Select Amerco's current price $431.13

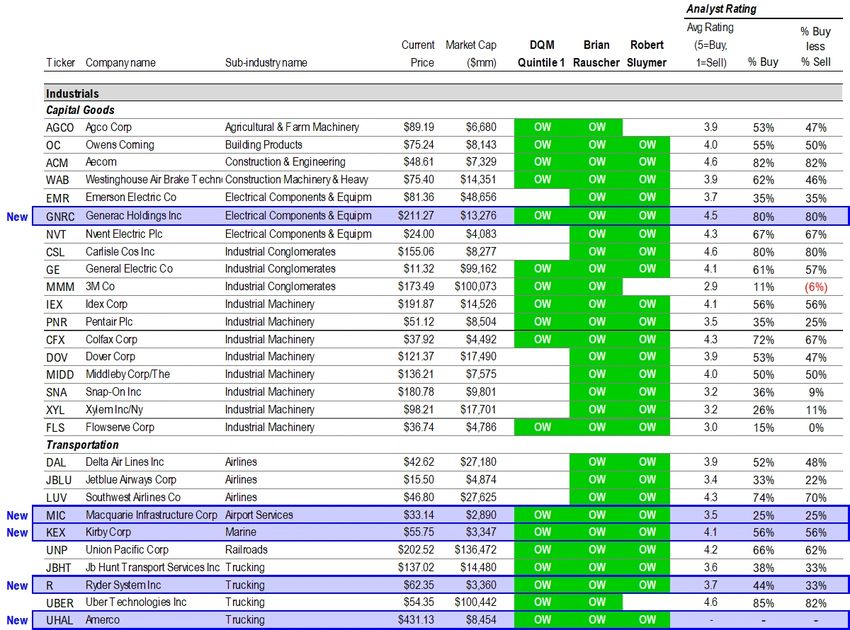tap(416, 620)
